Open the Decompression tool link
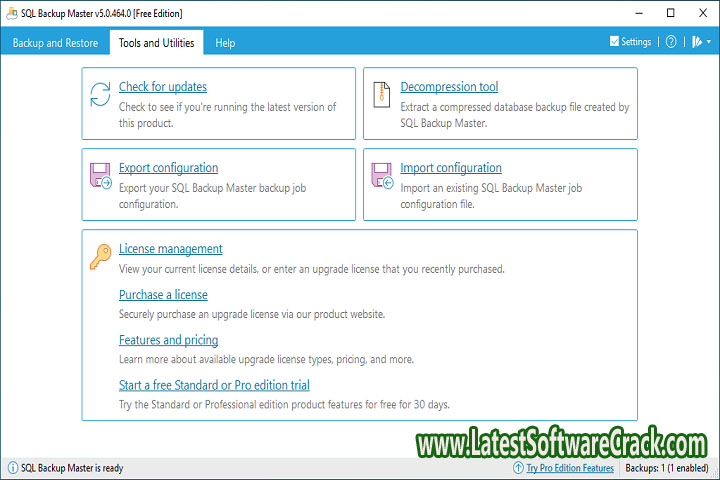The height and width of the screenshot is (480, 720). point(449,86)
